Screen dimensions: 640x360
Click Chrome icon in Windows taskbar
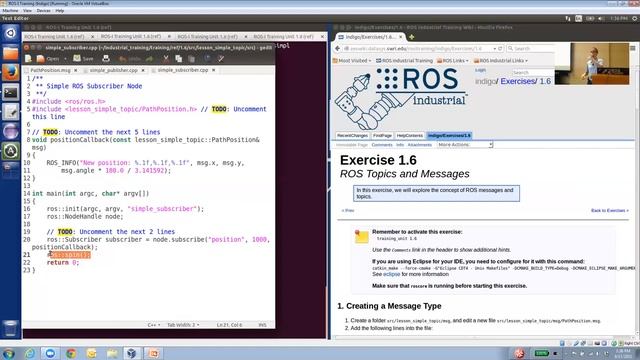[71, 353]
